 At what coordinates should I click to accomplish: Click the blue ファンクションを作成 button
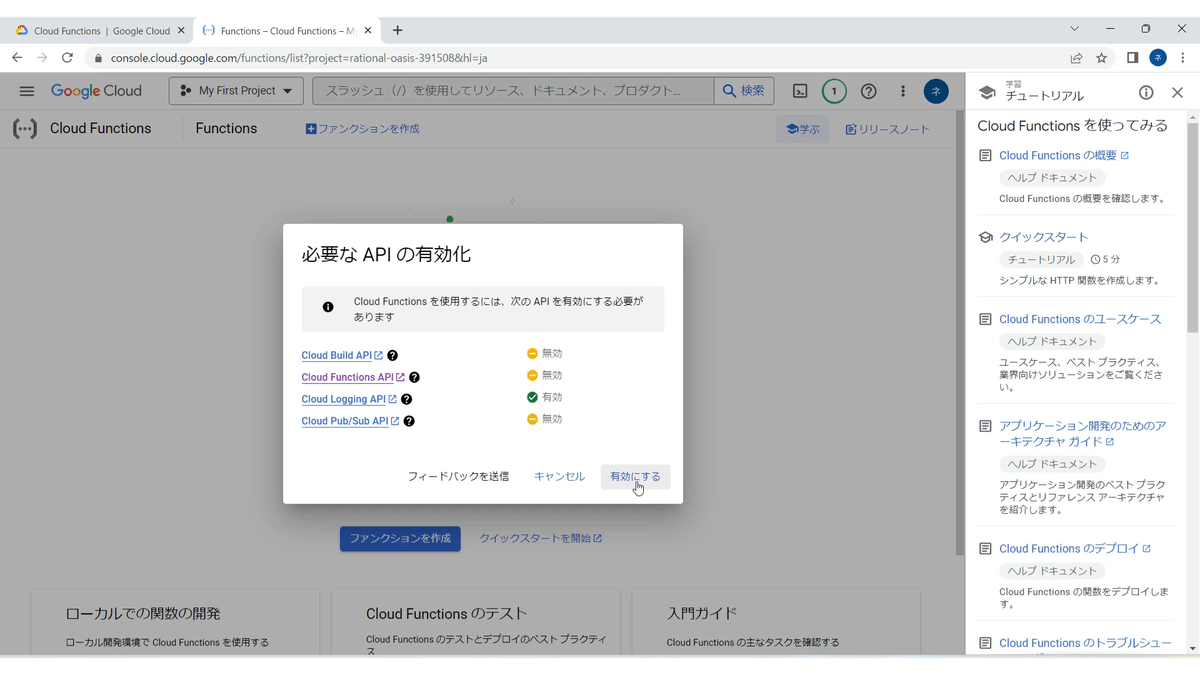pos(400,538)
